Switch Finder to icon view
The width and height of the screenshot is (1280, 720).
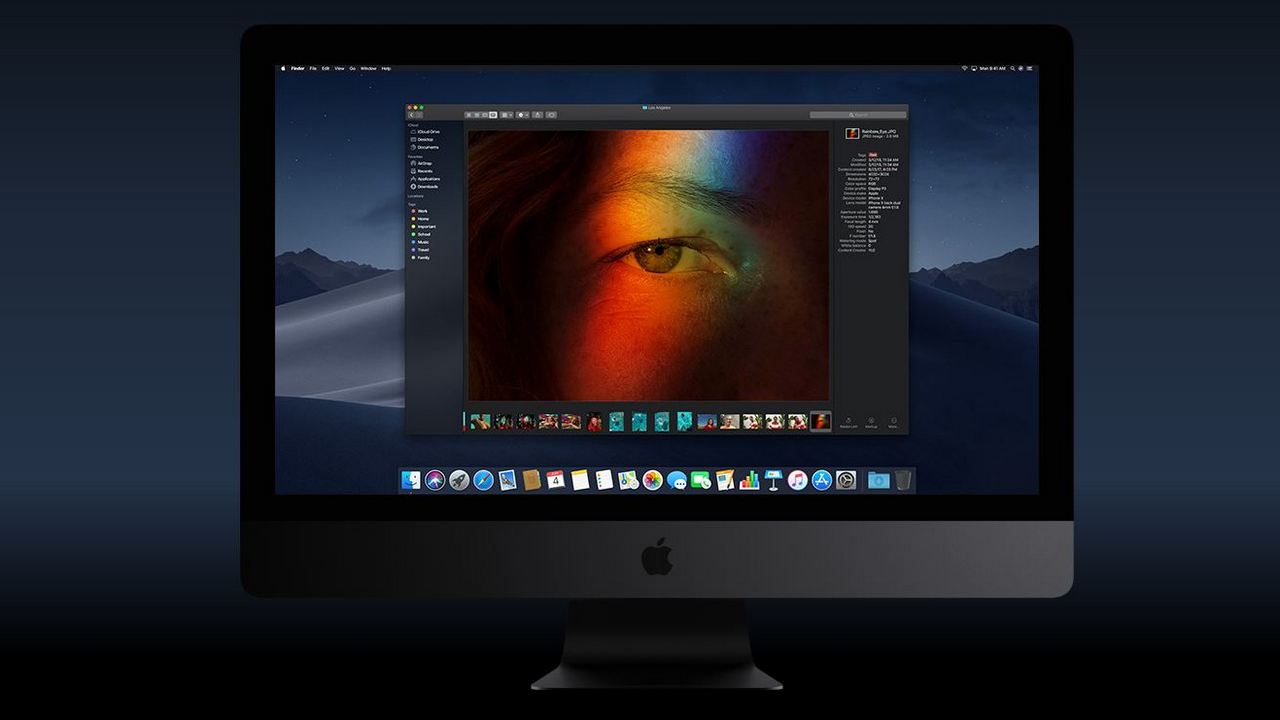tap(469, 115)
